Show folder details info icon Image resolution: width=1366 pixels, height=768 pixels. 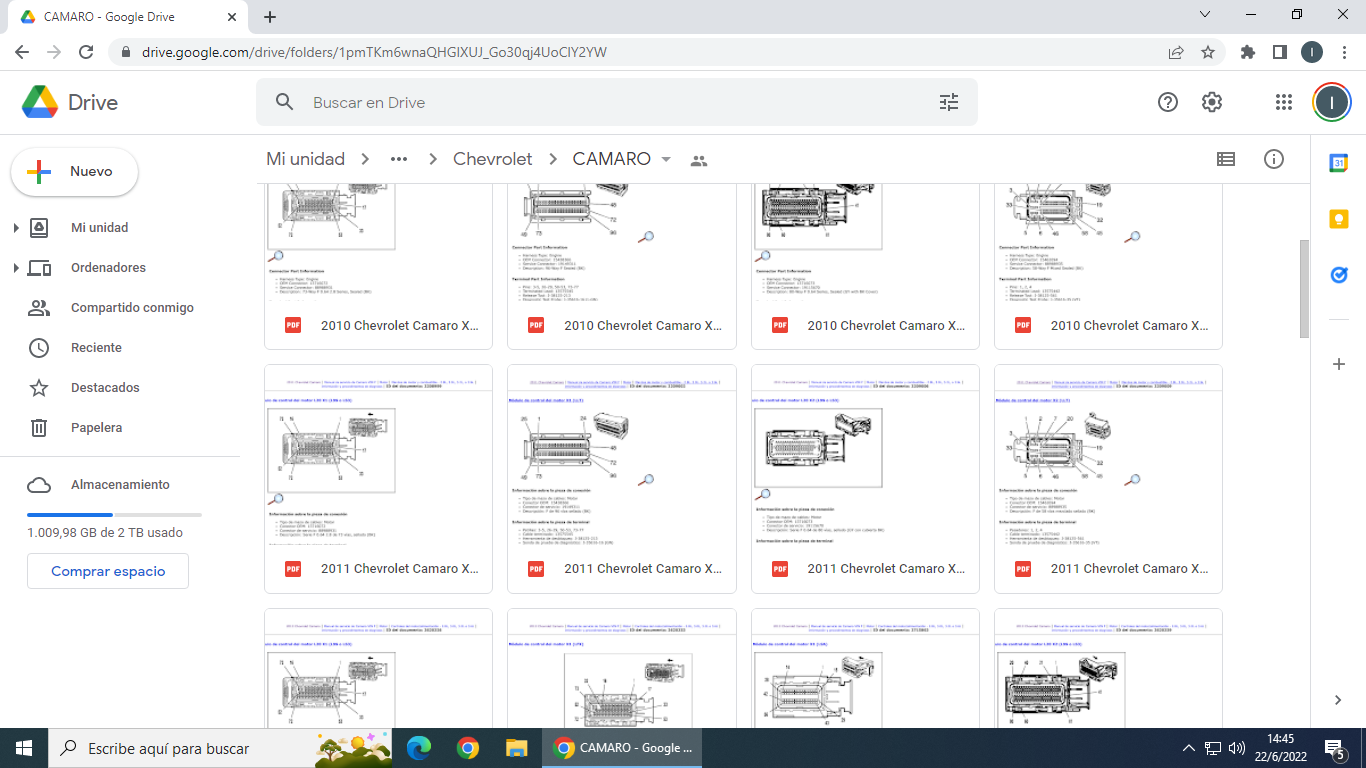tap(1273, 159)
